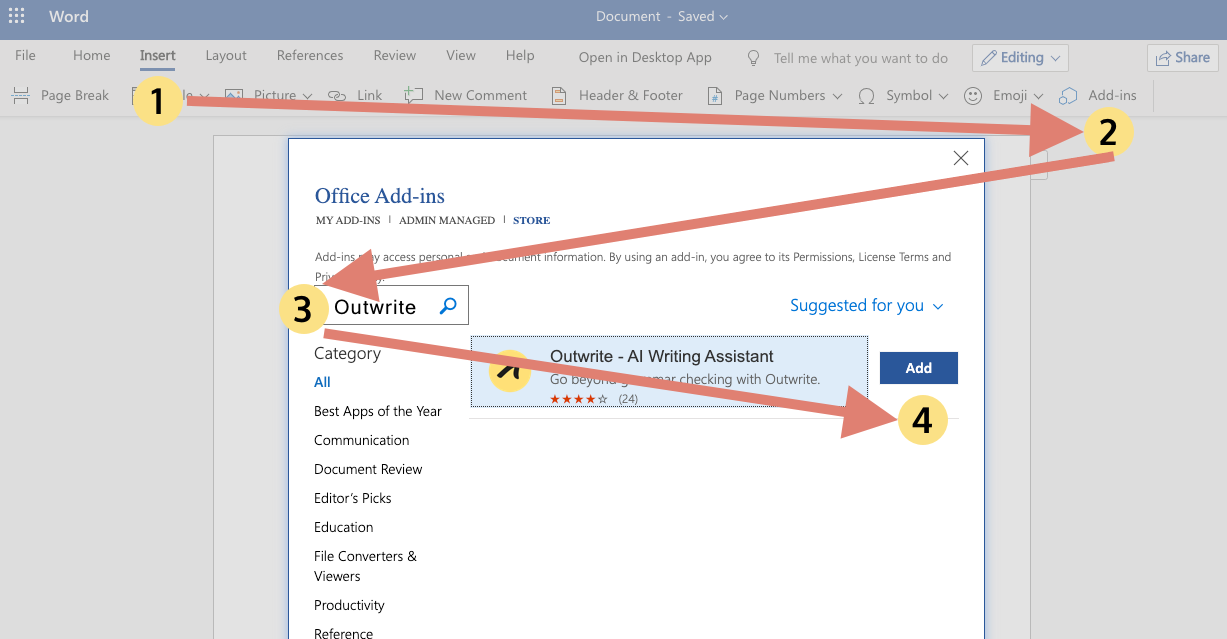The width and height of the screenshot is (1227, 639).
Task: Expand the Emoji dropdown arrow
Action: point(1040,97)
